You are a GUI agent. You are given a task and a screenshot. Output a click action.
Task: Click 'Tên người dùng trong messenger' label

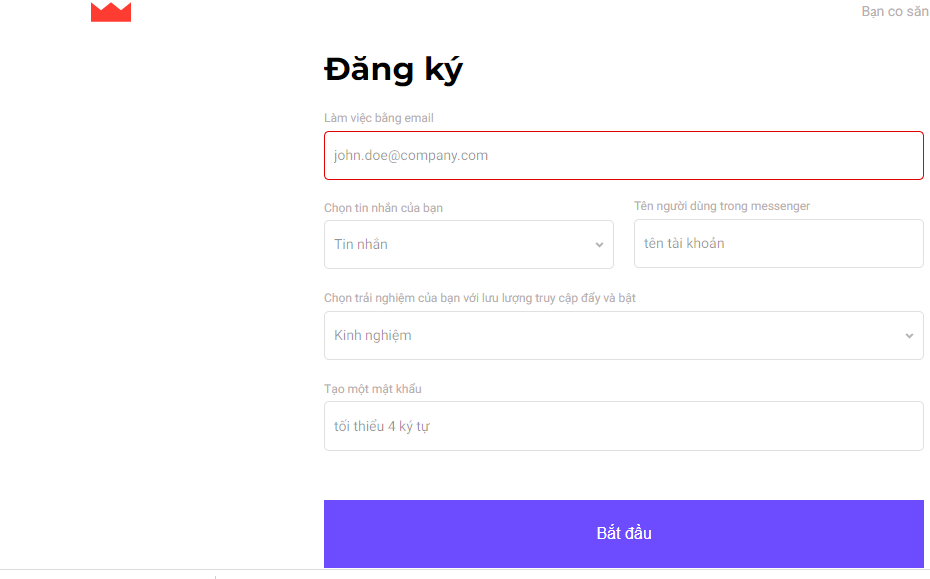(722, 206)
